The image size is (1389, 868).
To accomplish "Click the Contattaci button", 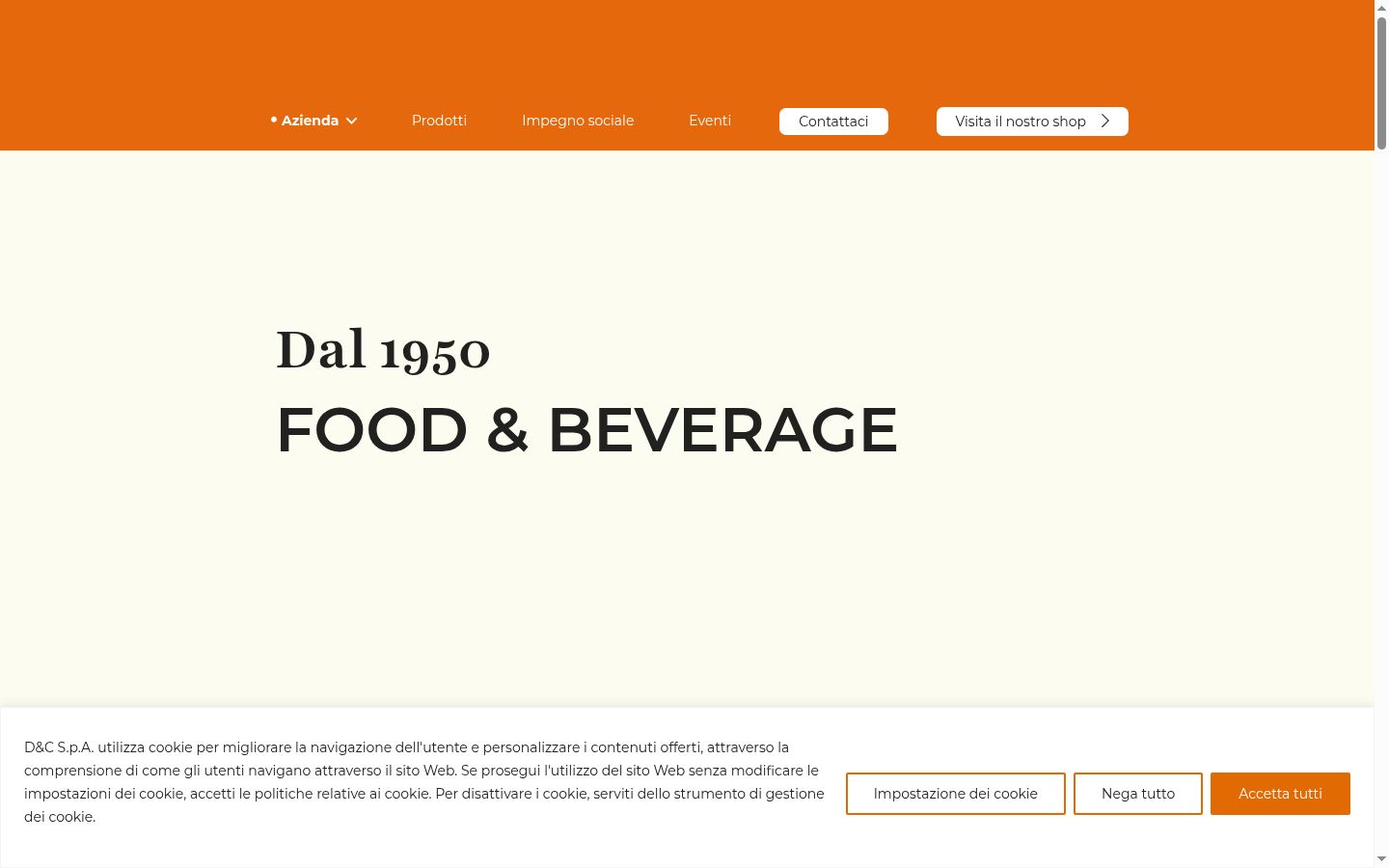I will pos(833,122).
